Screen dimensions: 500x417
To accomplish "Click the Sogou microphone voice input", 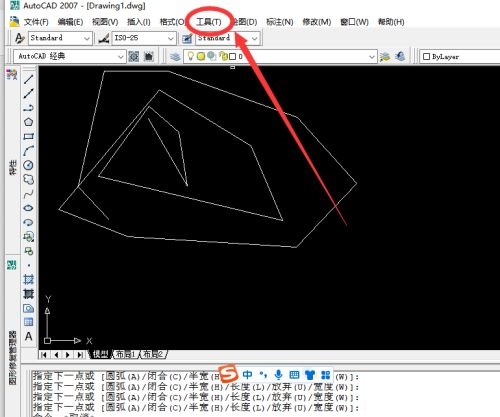I will coord(278,375).
